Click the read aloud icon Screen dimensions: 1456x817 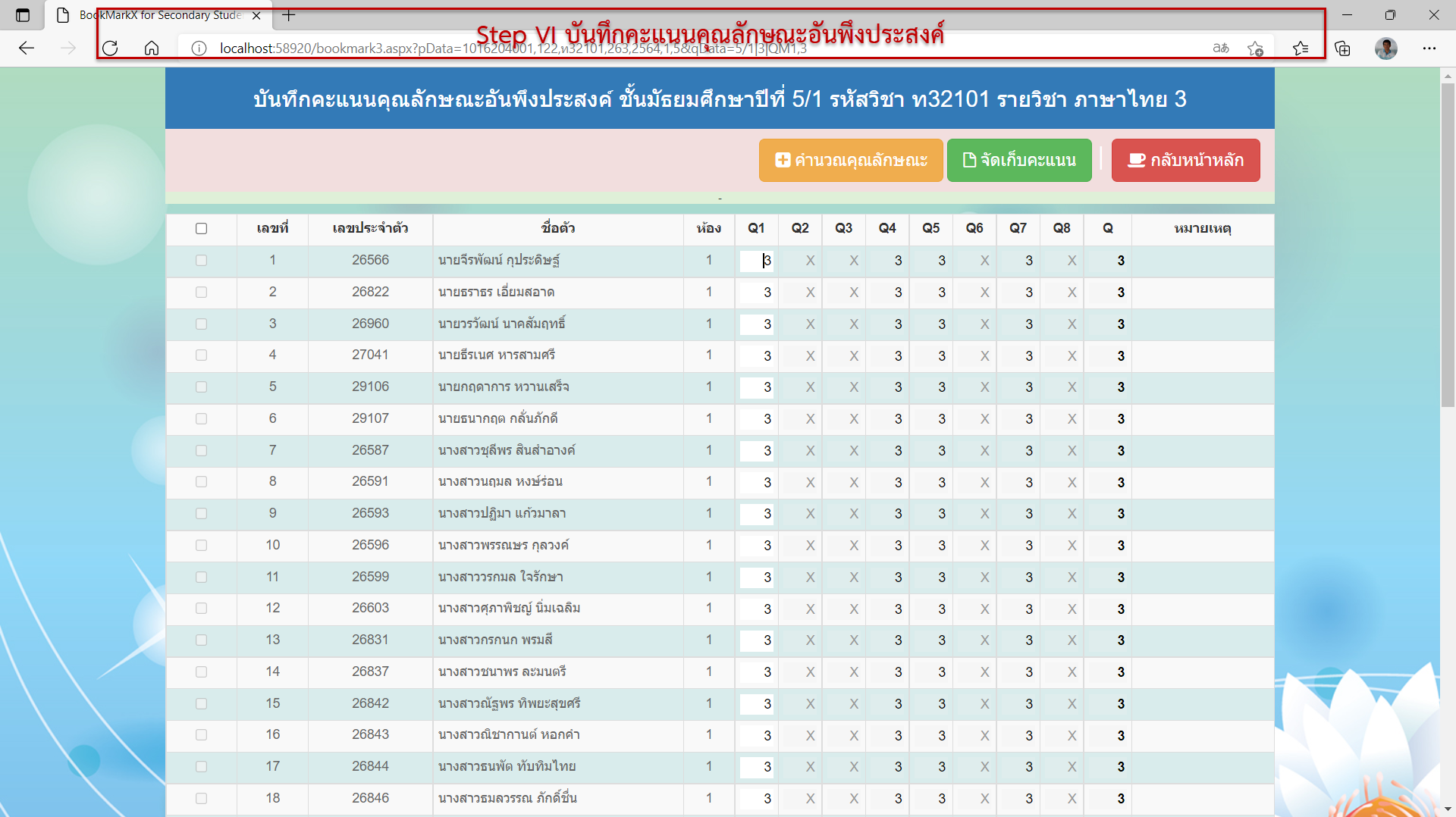click(1221, 49)
